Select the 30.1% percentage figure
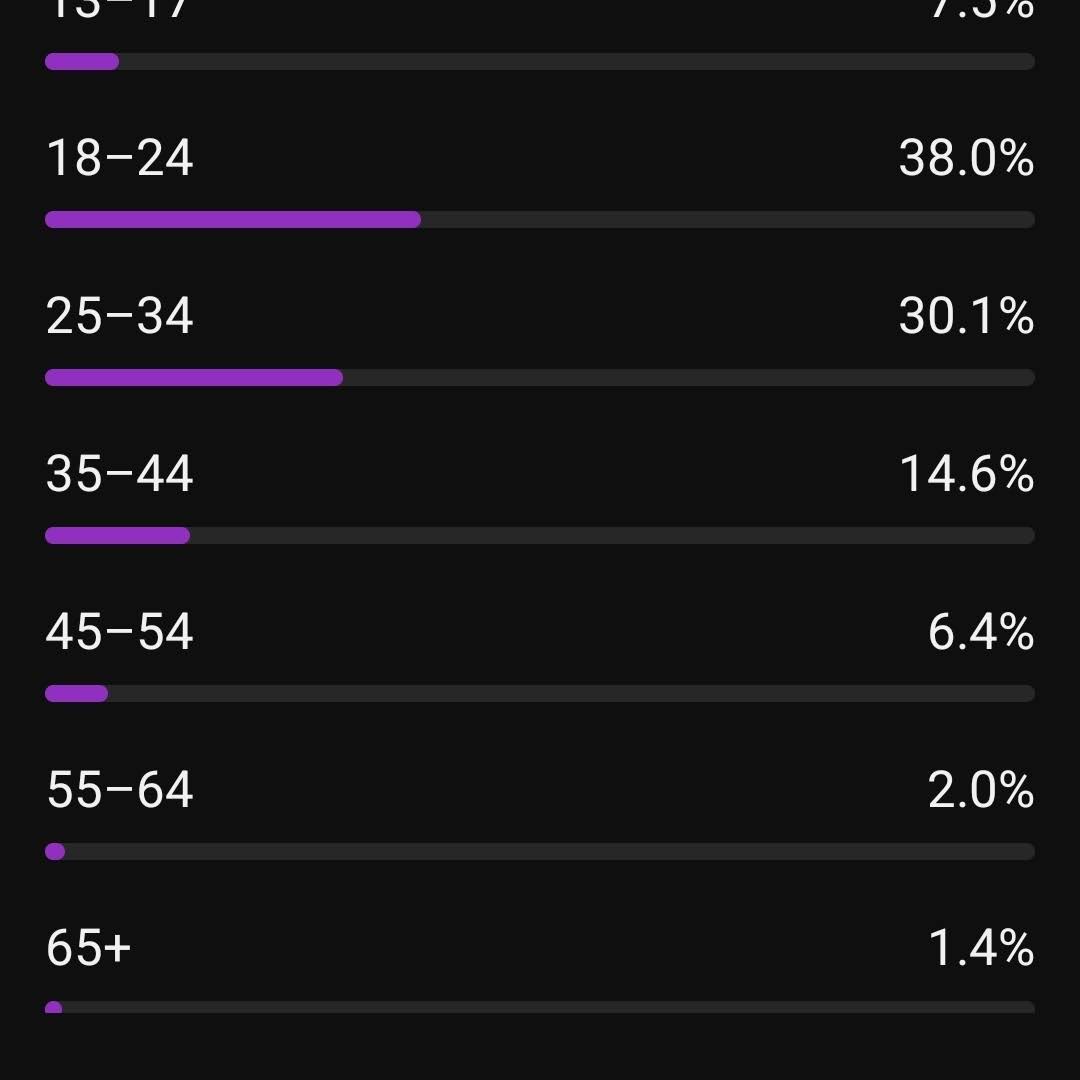Screen dimensions: 1080x1080 coord(966,317)
